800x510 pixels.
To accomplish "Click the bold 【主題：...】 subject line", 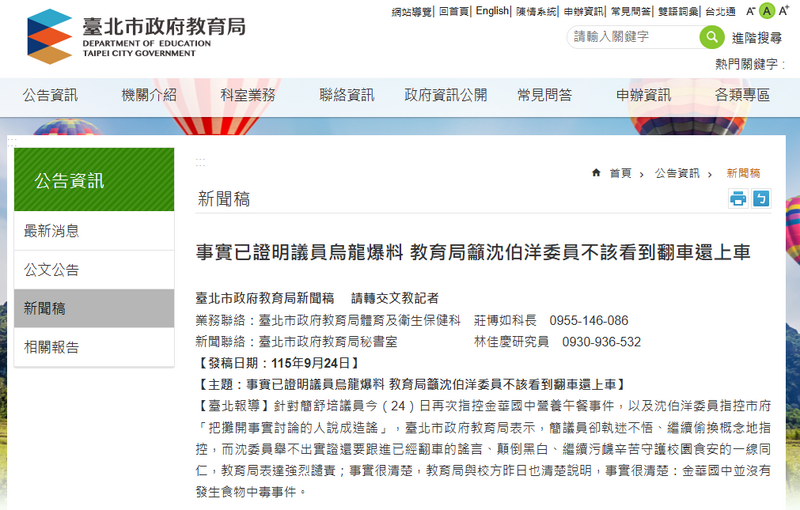I will tap(411, 385).
